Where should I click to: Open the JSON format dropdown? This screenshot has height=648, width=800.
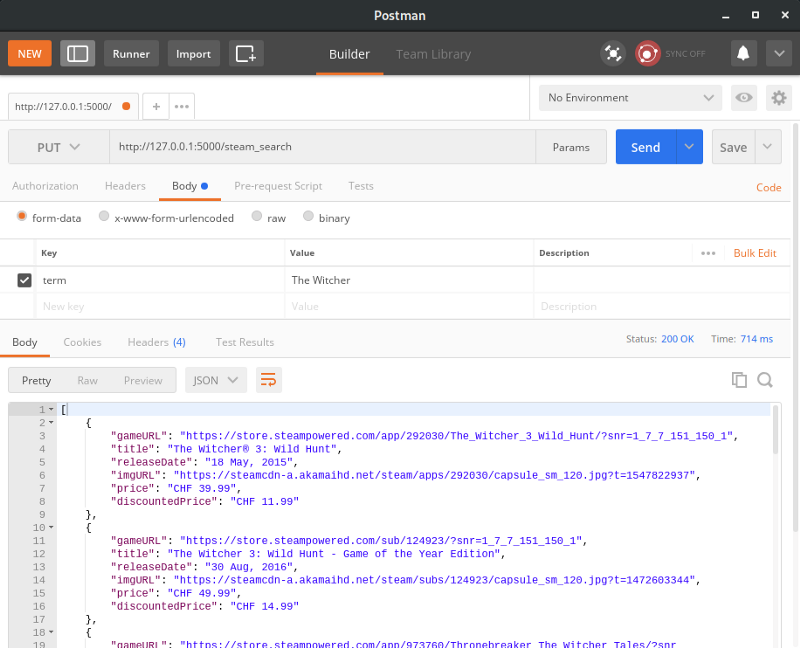[216, 380]
